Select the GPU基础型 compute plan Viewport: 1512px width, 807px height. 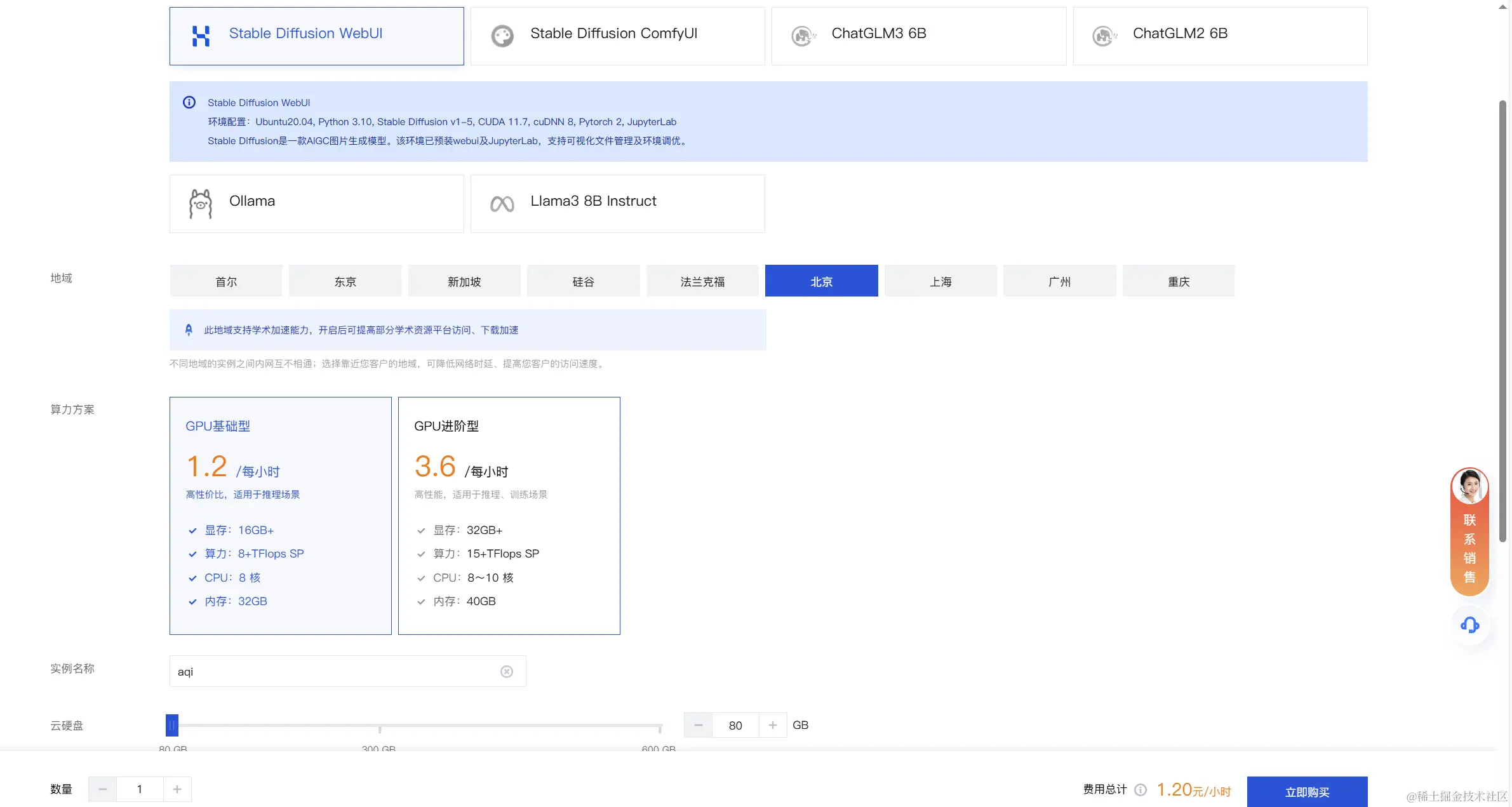click(280, 515)
